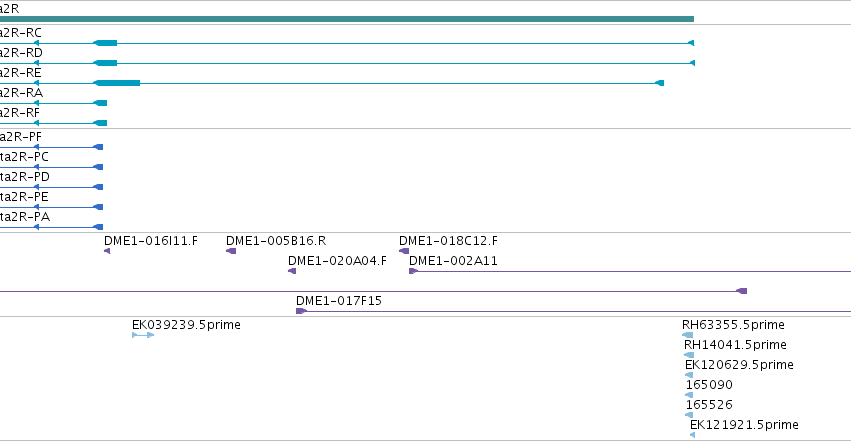Click the purple start arrow of DME1-002A11
This screenshot has height=441, width=851.
[413, 271]
